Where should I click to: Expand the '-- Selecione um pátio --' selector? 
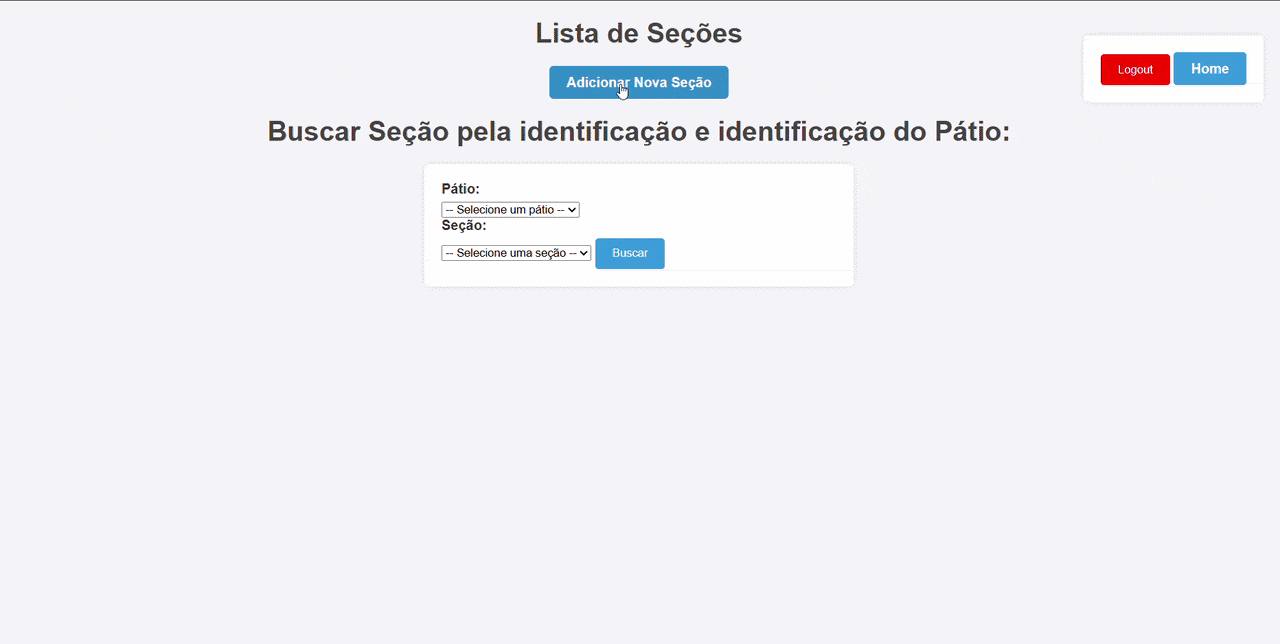pyautogui.click(x=510, y=209)
